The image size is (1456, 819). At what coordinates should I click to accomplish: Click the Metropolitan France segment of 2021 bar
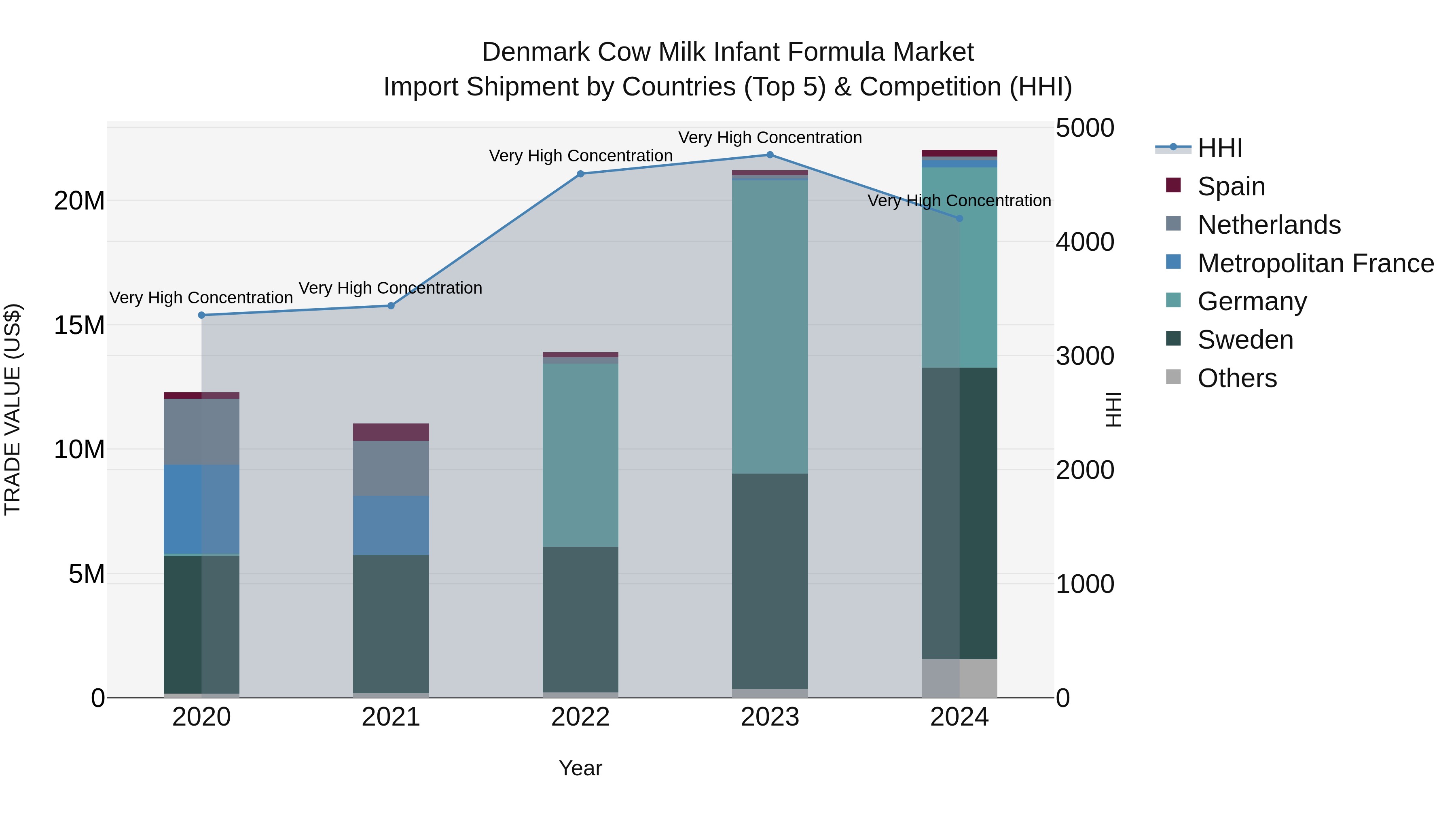point(391,526)
